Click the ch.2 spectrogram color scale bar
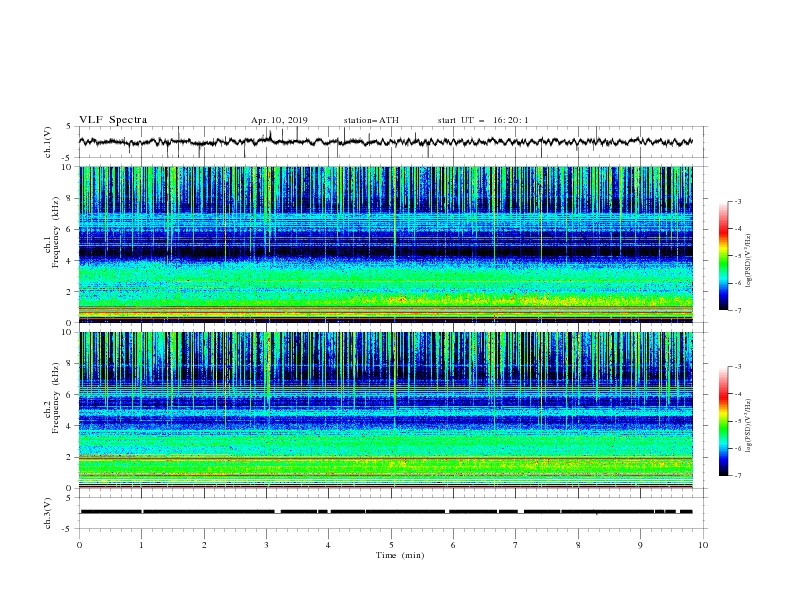The image size is (792, 612). [x=723, y=421]
